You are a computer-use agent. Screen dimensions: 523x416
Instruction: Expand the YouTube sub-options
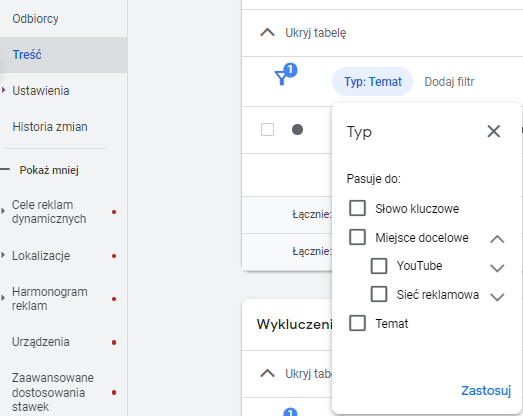[x=497, y=268]
